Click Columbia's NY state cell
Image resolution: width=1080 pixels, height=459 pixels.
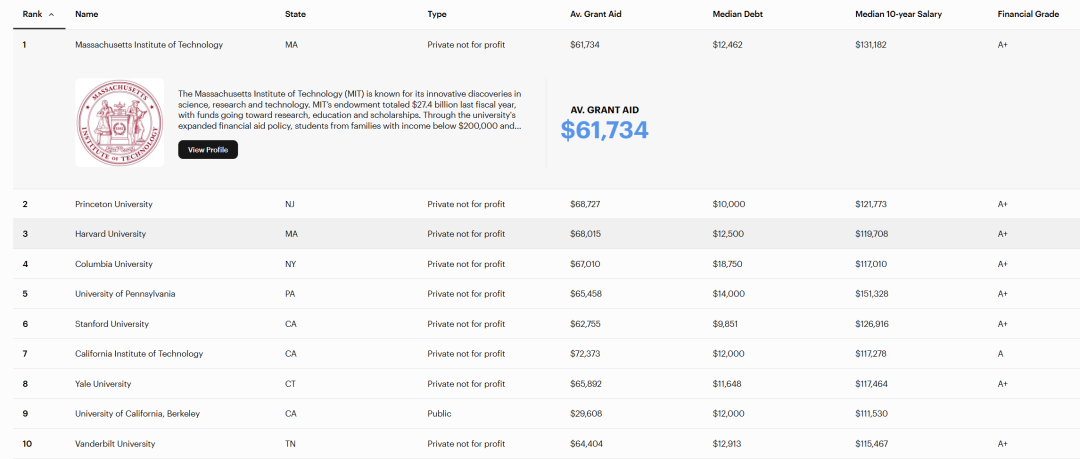291,264
